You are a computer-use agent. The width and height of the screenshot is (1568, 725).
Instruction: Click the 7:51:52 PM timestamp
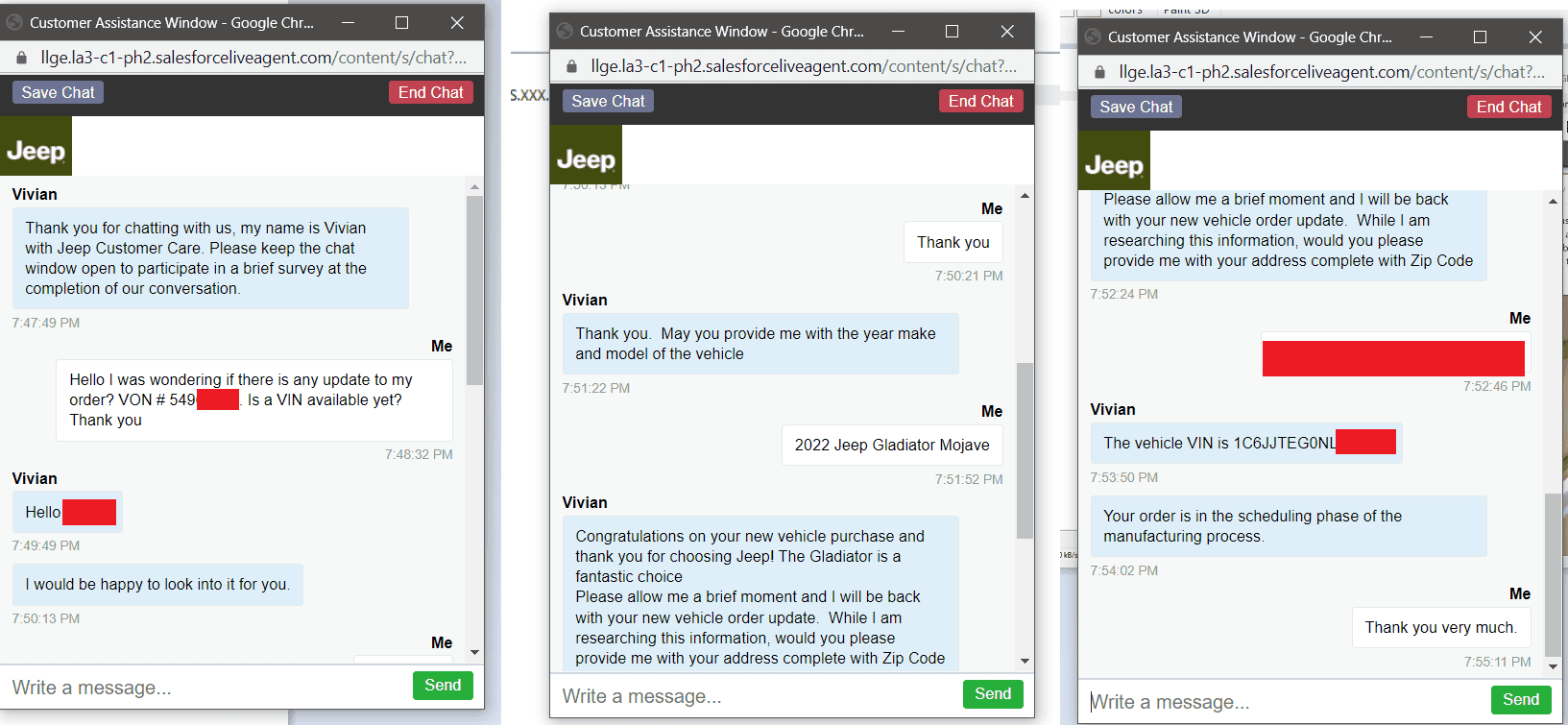pyautogui.click(x=969, y=479)
